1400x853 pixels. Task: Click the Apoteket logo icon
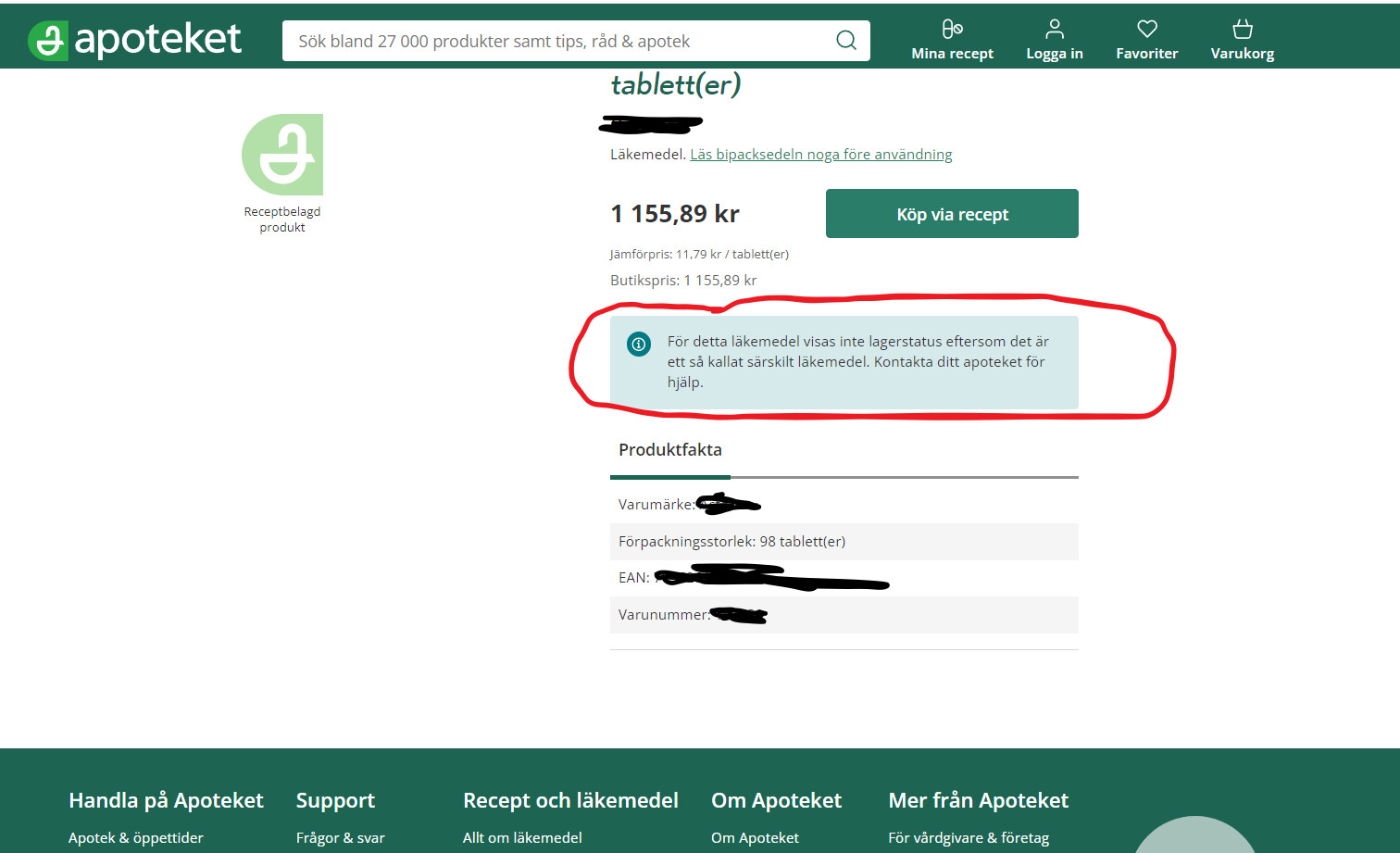[x=47, y=41]
